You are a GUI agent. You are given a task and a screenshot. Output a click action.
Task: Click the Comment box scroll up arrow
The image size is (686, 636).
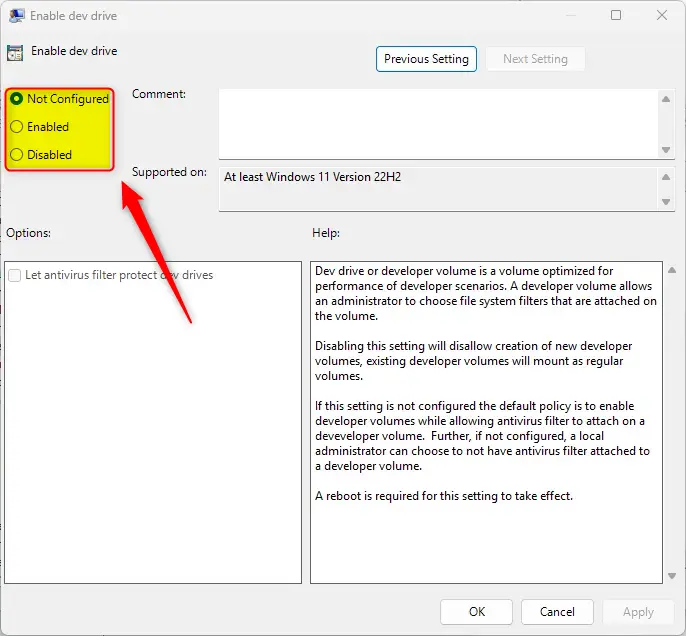click(x=666, y=99)
